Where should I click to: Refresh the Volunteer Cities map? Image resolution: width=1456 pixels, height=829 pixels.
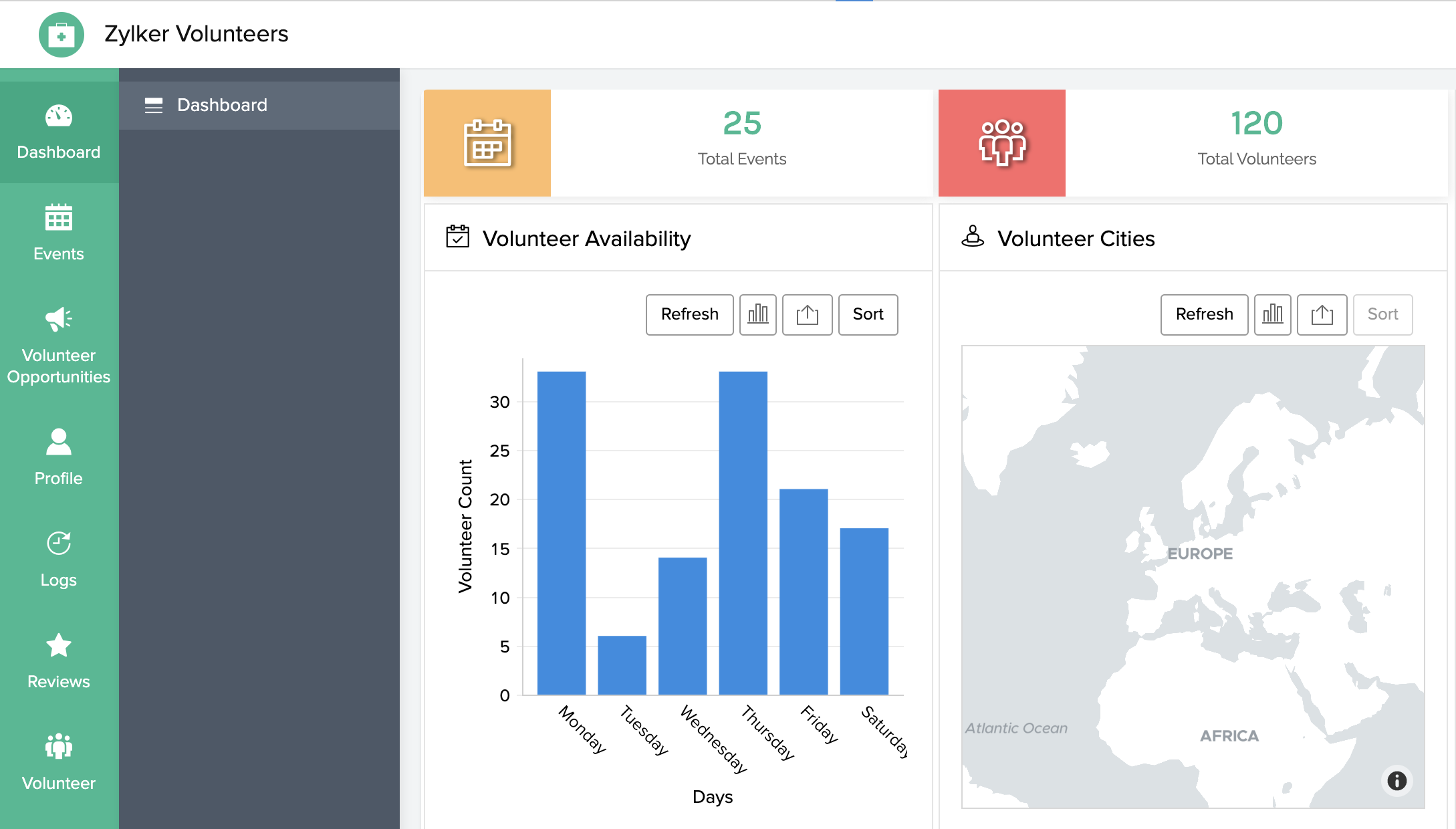pos(1204,314)
